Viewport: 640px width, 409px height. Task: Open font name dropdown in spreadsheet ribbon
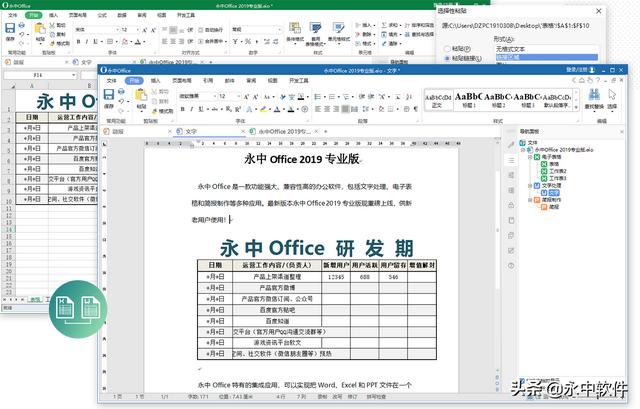tap(118, 29)
